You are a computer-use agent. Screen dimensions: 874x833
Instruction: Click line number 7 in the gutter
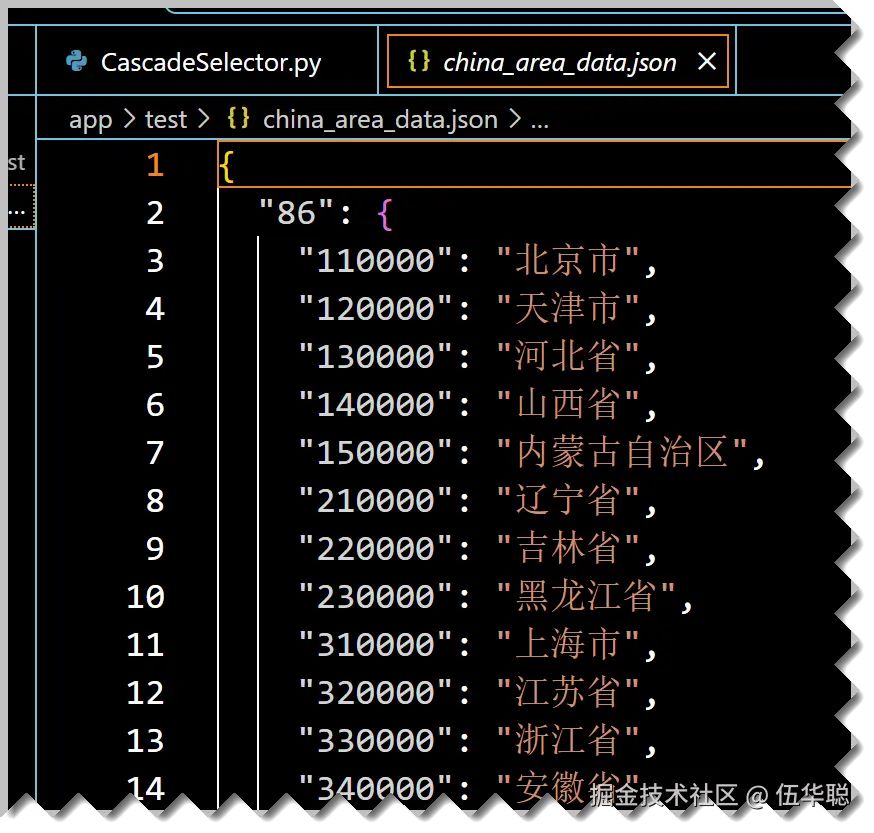click(x=156, y=453)
